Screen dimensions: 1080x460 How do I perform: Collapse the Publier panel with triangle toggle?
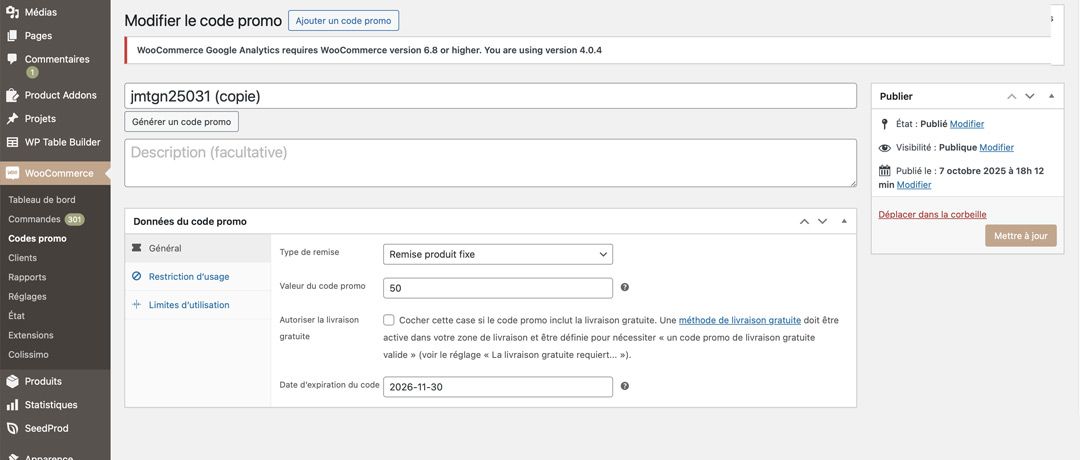(1051, 96)
